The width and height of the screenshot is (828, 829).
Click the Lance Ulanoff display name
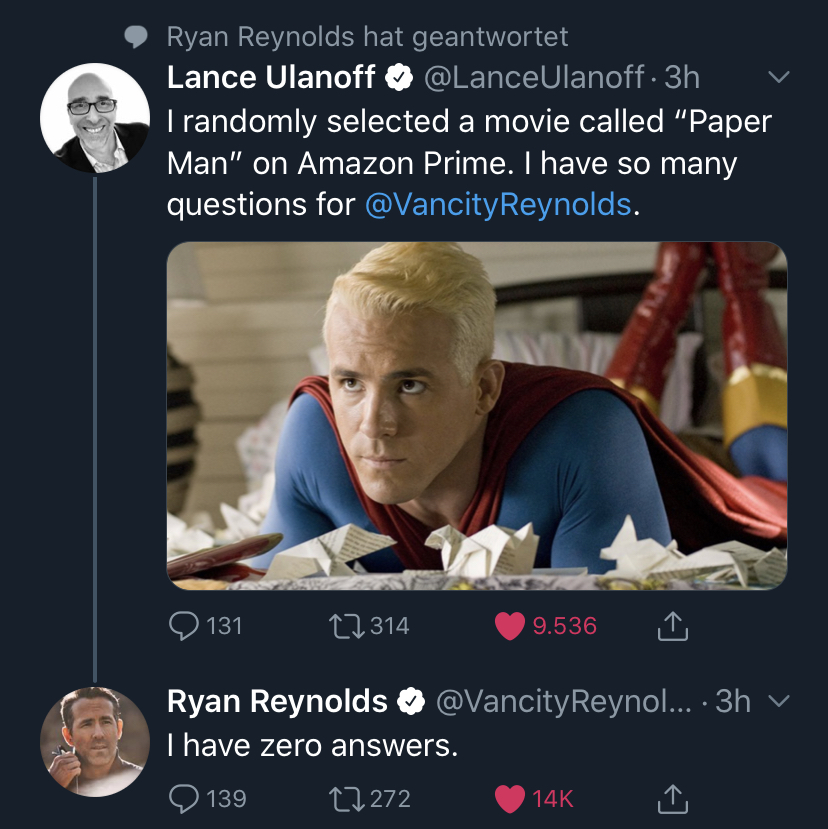pos(270,77)
